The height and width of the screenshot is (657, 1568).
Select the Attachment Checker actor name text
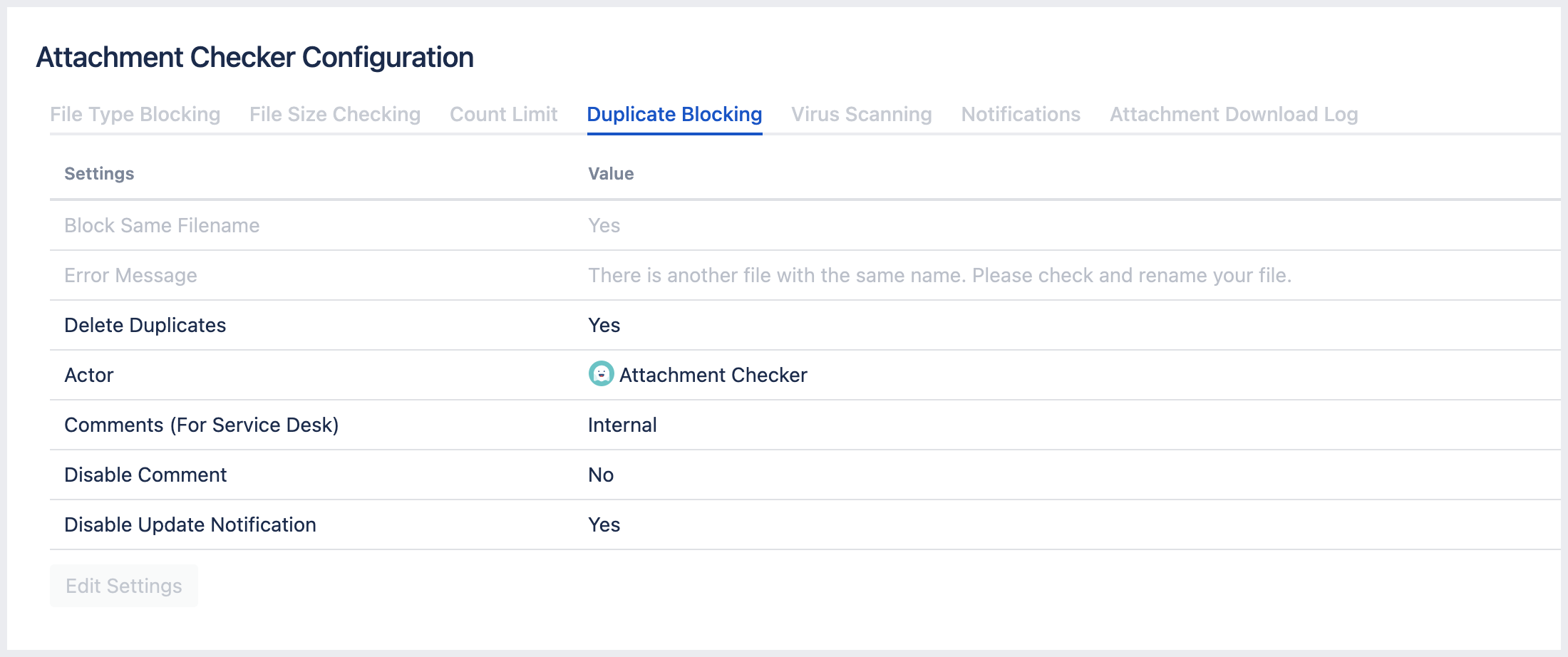coord(713,374)
